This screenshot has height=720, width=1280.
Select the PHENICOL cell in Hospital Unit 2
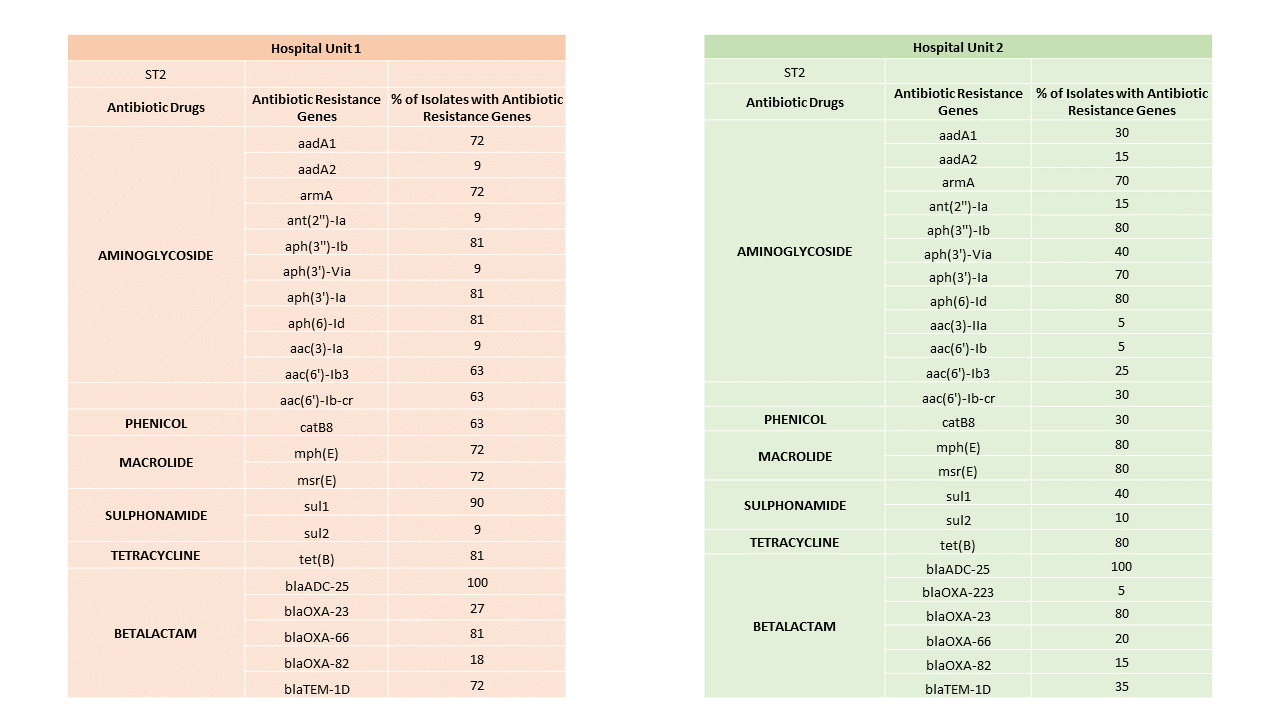794,420
